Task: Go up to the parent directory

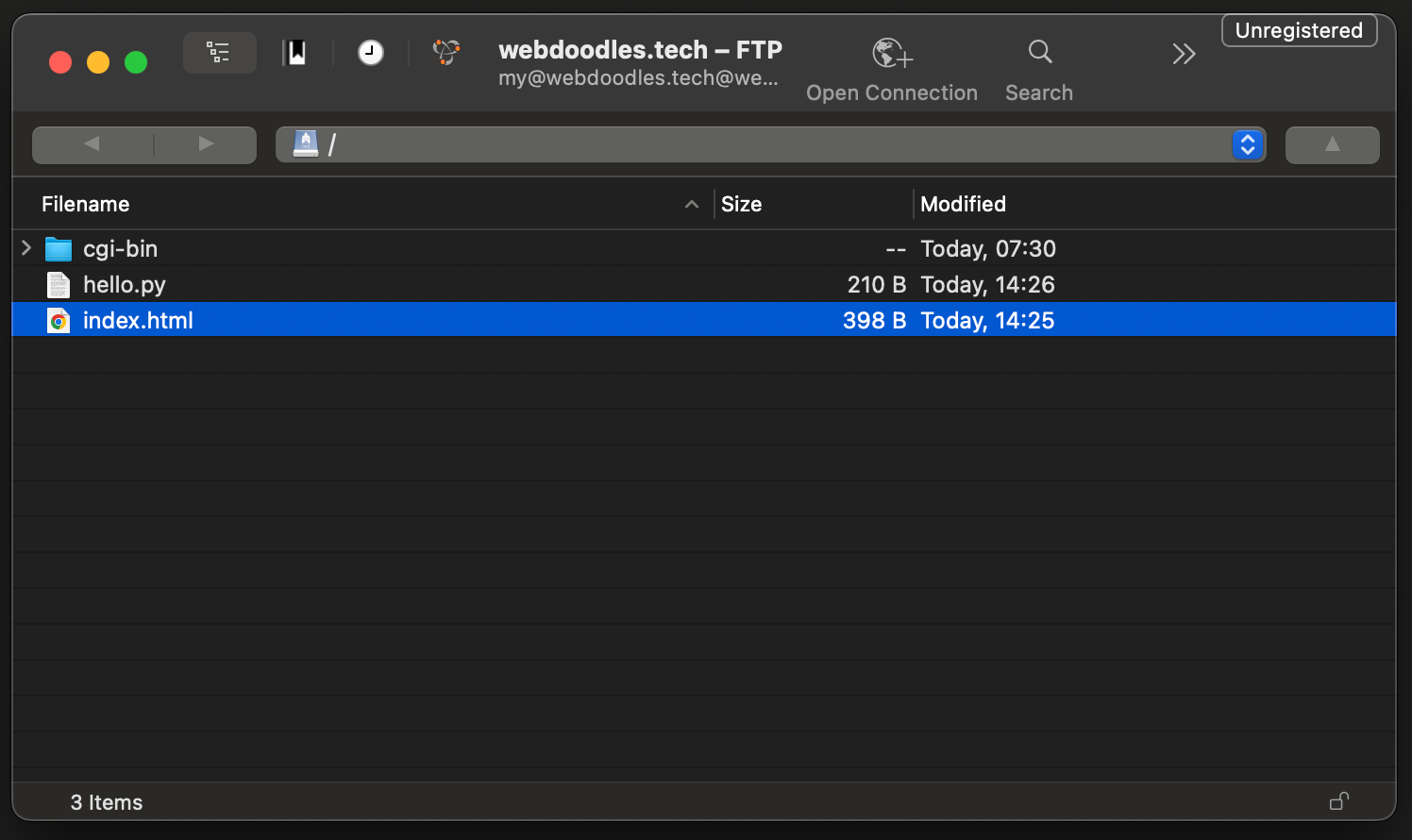Action: pos(1332,144)
